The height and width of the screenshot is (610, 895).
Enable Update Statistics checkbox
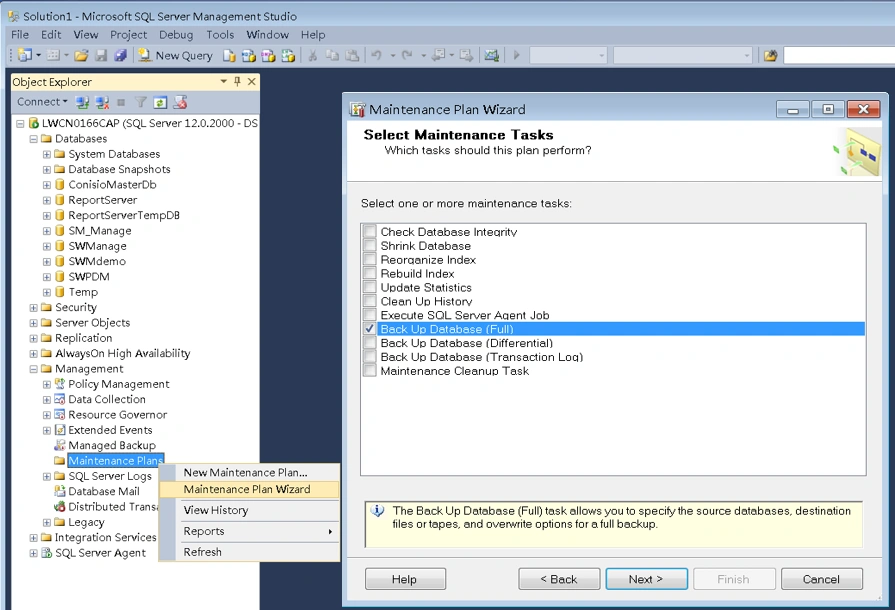tap(370, 288)
